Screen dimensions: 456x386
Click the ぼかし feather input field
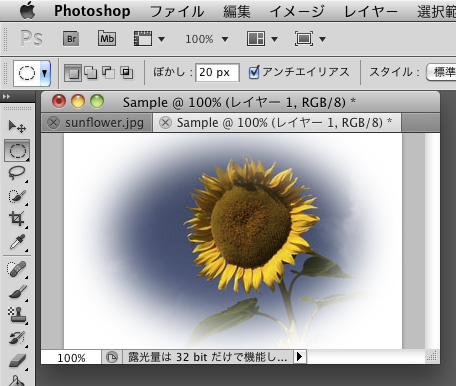(x=217, y=72)
